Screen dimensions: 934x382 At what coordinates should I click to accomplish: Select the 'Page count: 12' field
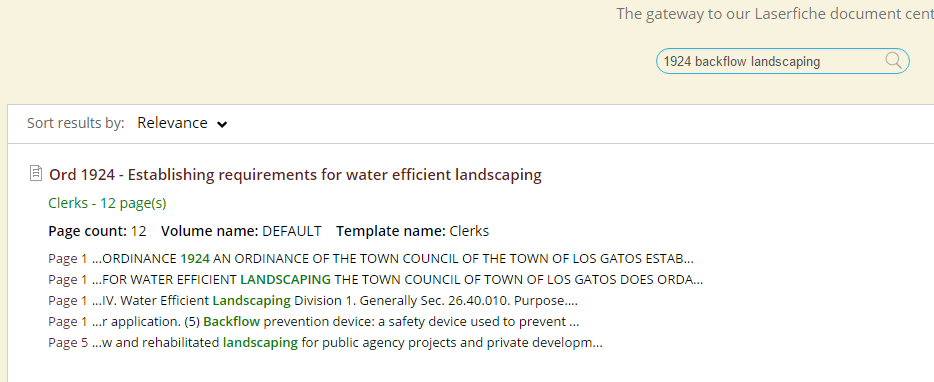click(97, 231)
